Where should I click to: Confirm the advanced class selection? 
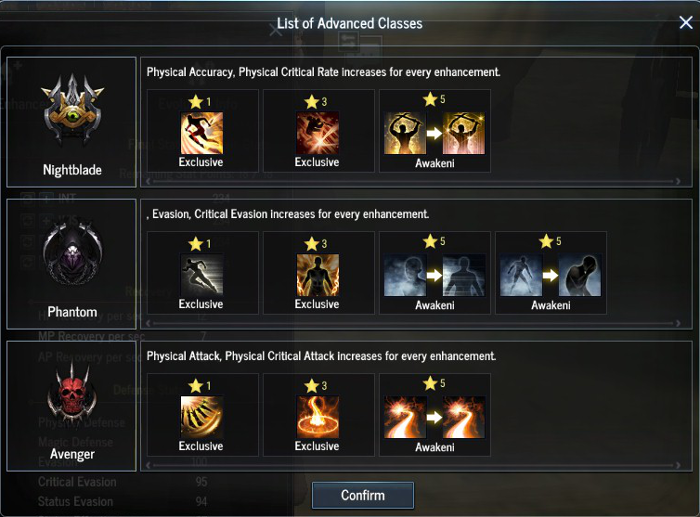click(x=362, y=495)
